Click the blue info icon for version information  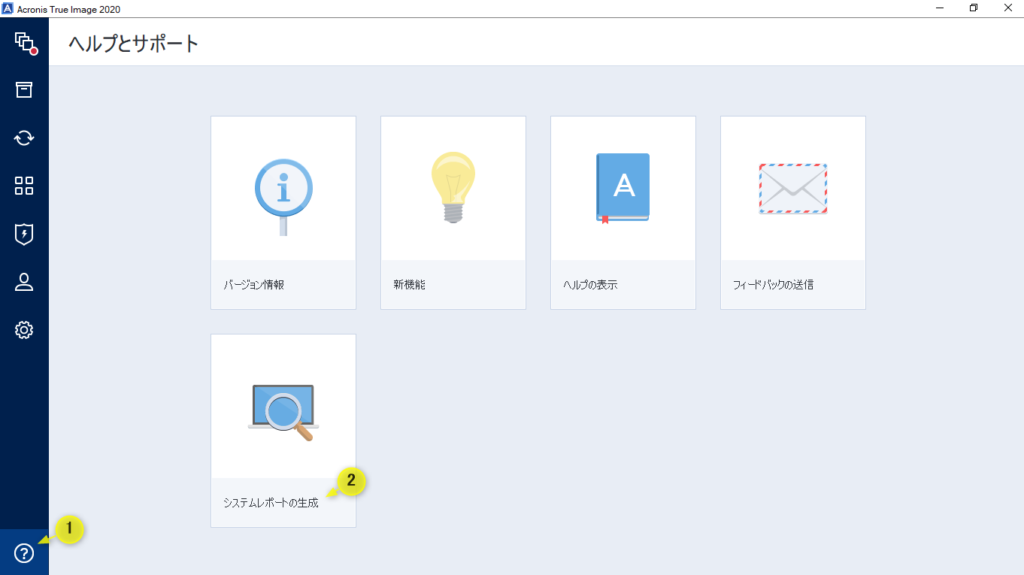click(x=283, y=197)
